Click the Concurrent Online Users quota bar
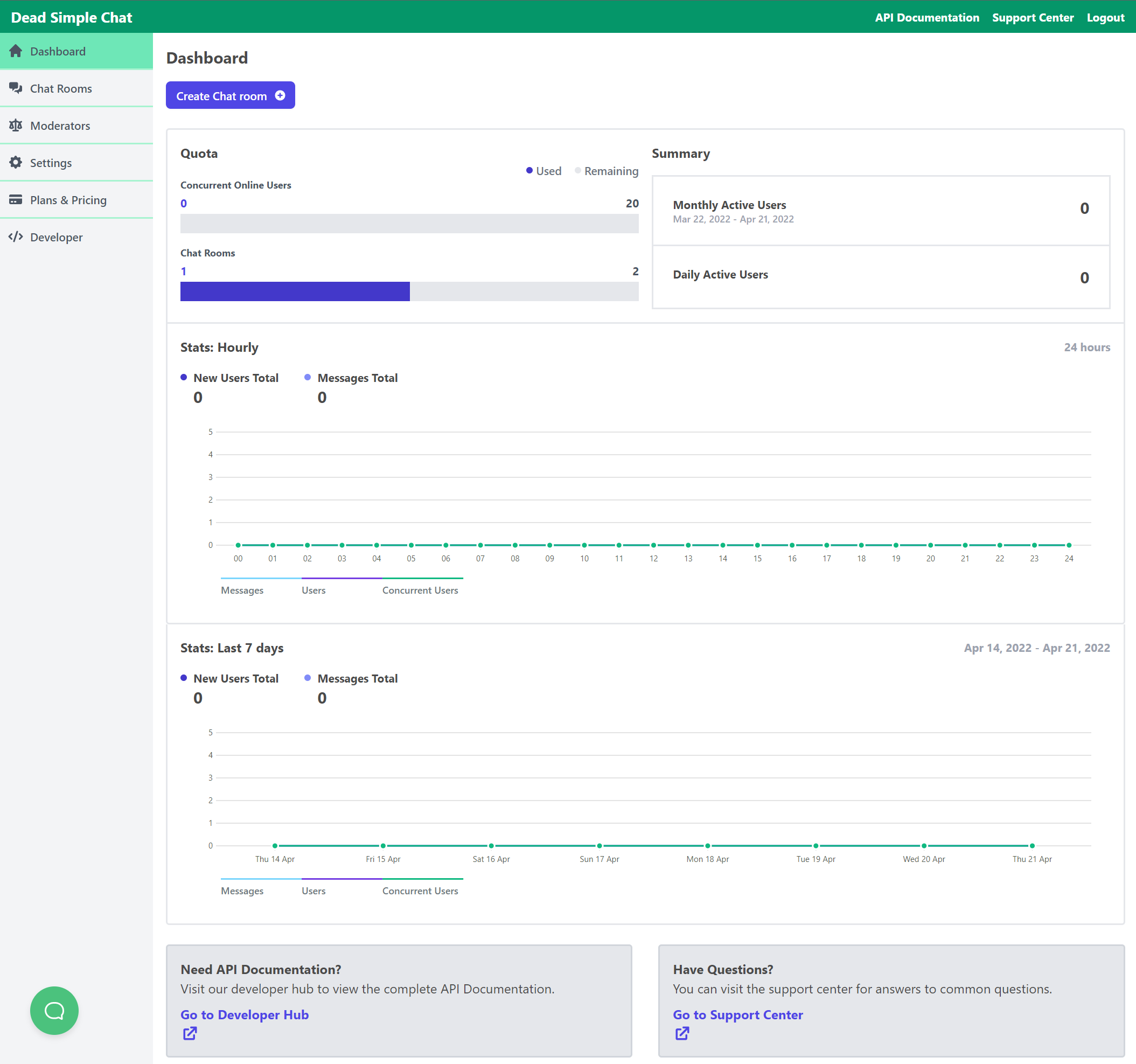1136x1064 pixels. click(x=409, y=224)
